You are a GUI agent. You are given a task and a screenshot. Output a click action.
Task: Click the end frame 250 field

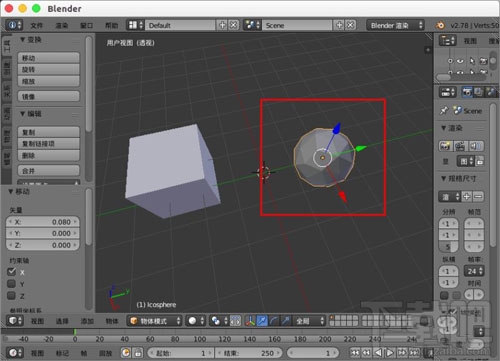(248, 353)
